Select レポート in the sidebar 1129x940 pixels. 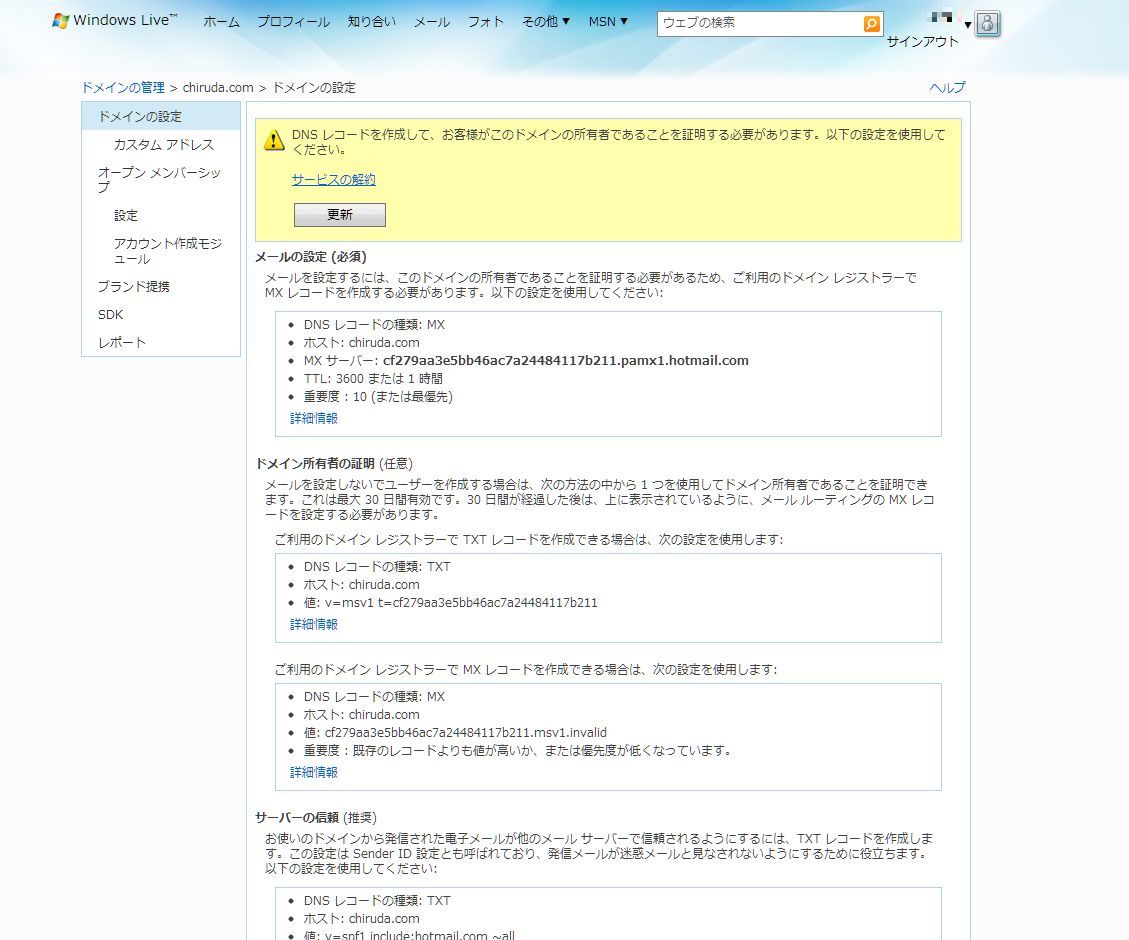tap(122, 343)
